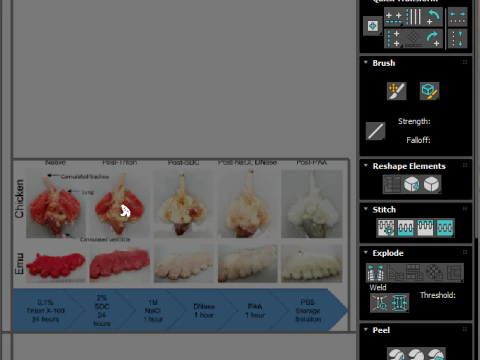480x360 pixels.
Task: Click the Weld Selected Subobjects icon
Action: coord(399,303)
